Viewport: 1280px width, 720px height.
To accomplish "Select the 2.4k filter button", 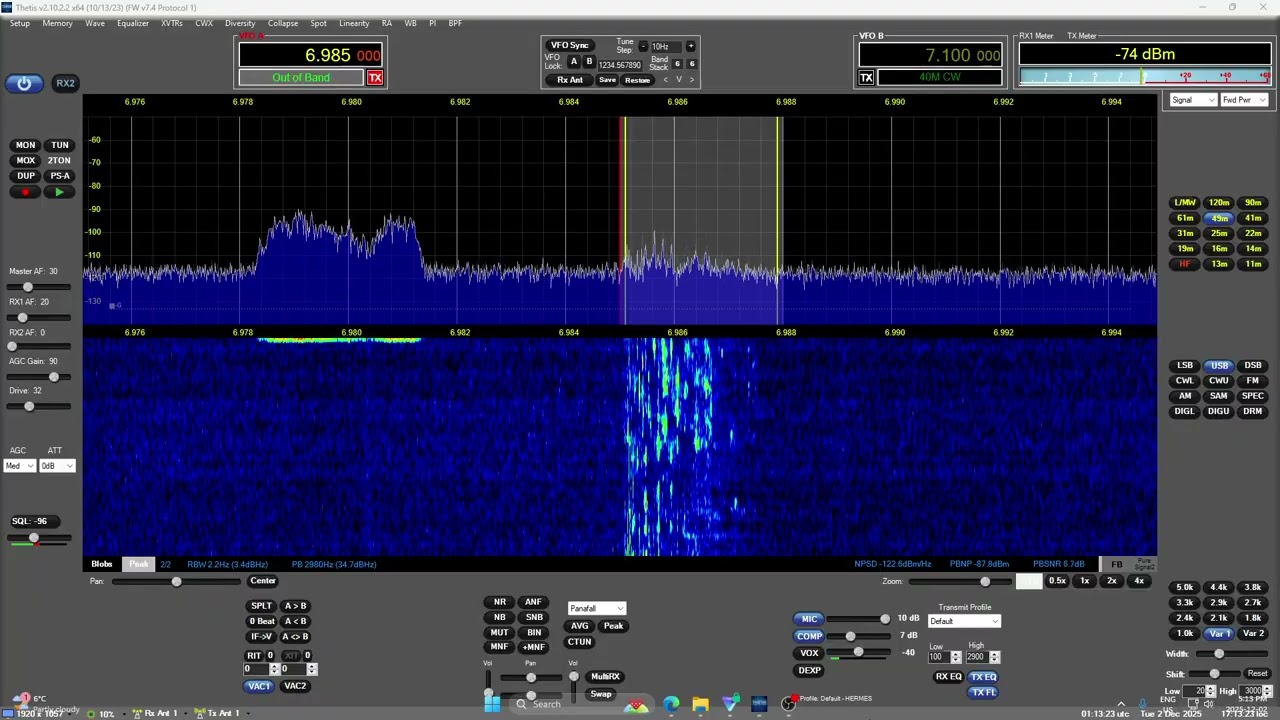I will tap(1185, 618).
